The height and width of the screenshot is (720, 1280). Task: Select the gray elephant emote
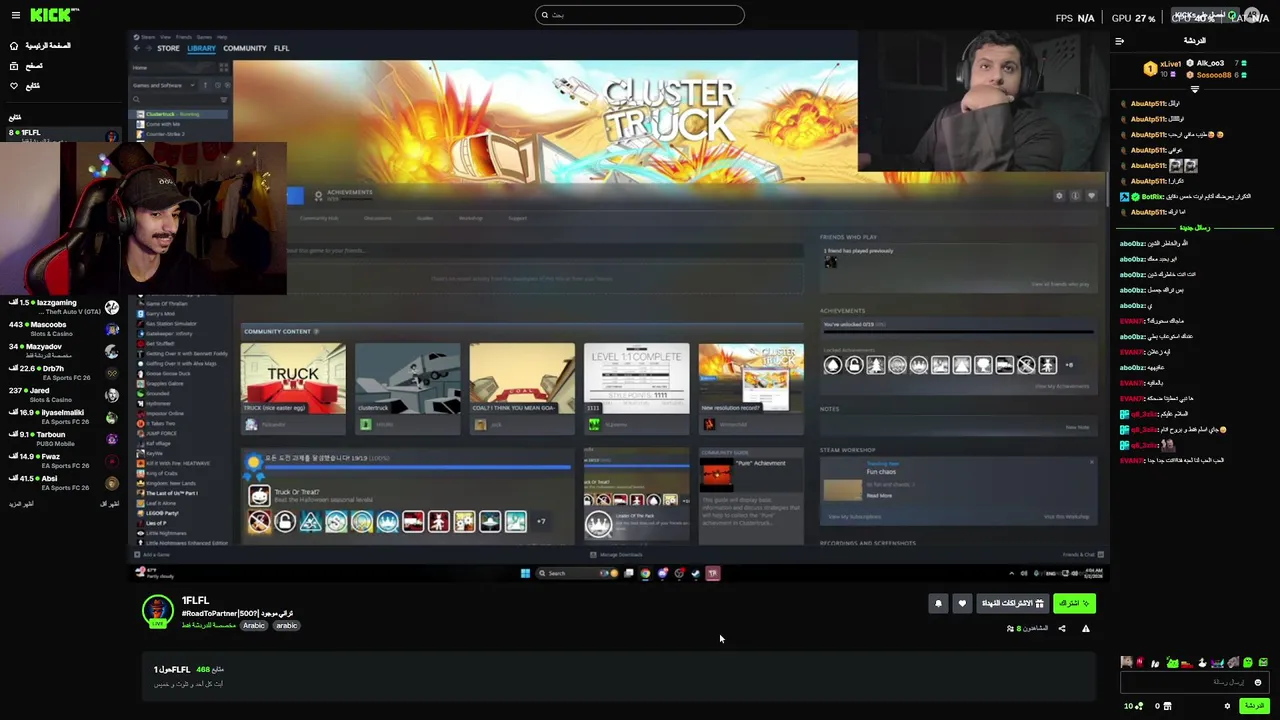click(x=1233, y=662)
